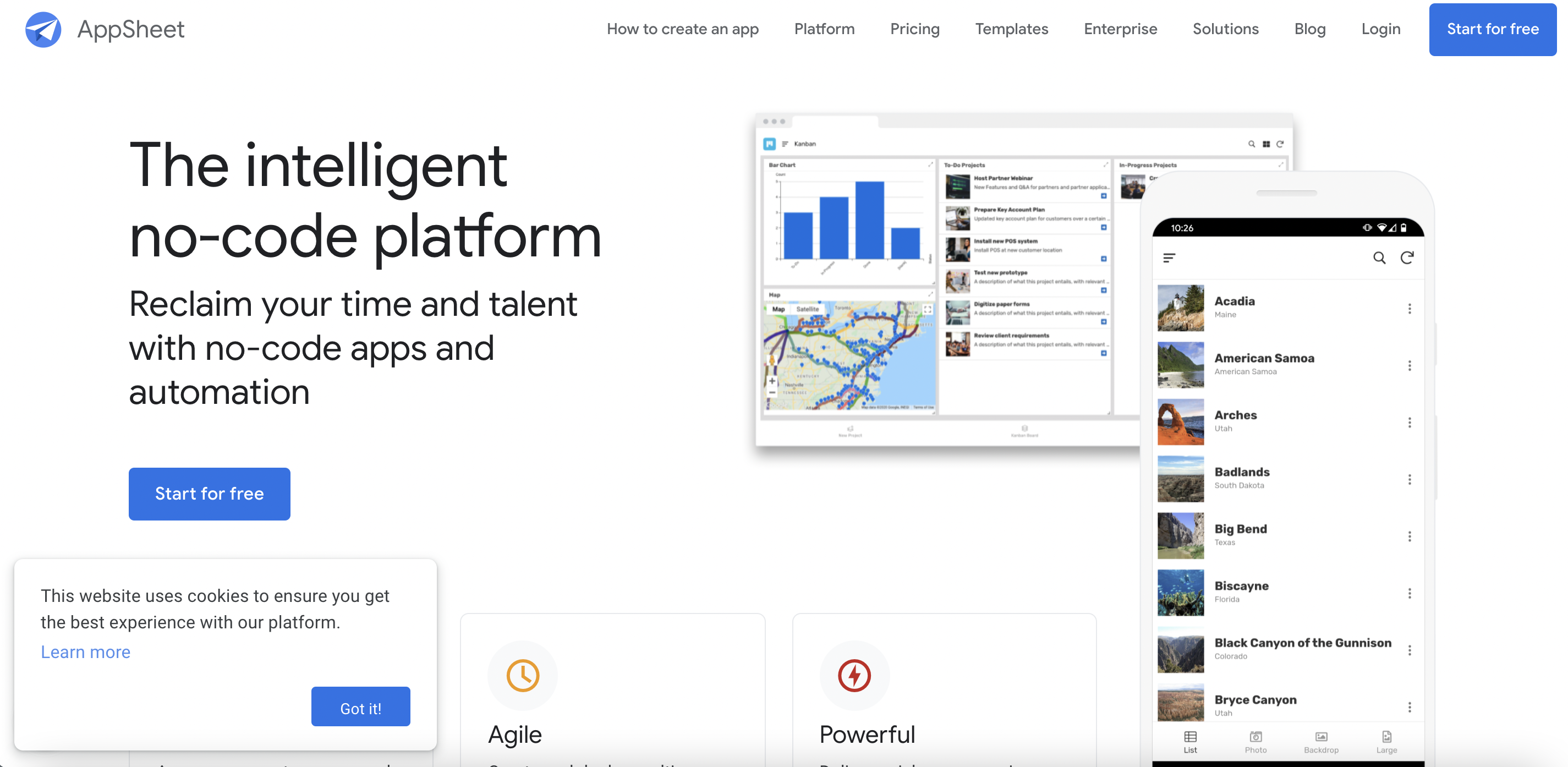
Task: Open the three-dot menu for Bryce Canyon
Action: pos(1409,708)
